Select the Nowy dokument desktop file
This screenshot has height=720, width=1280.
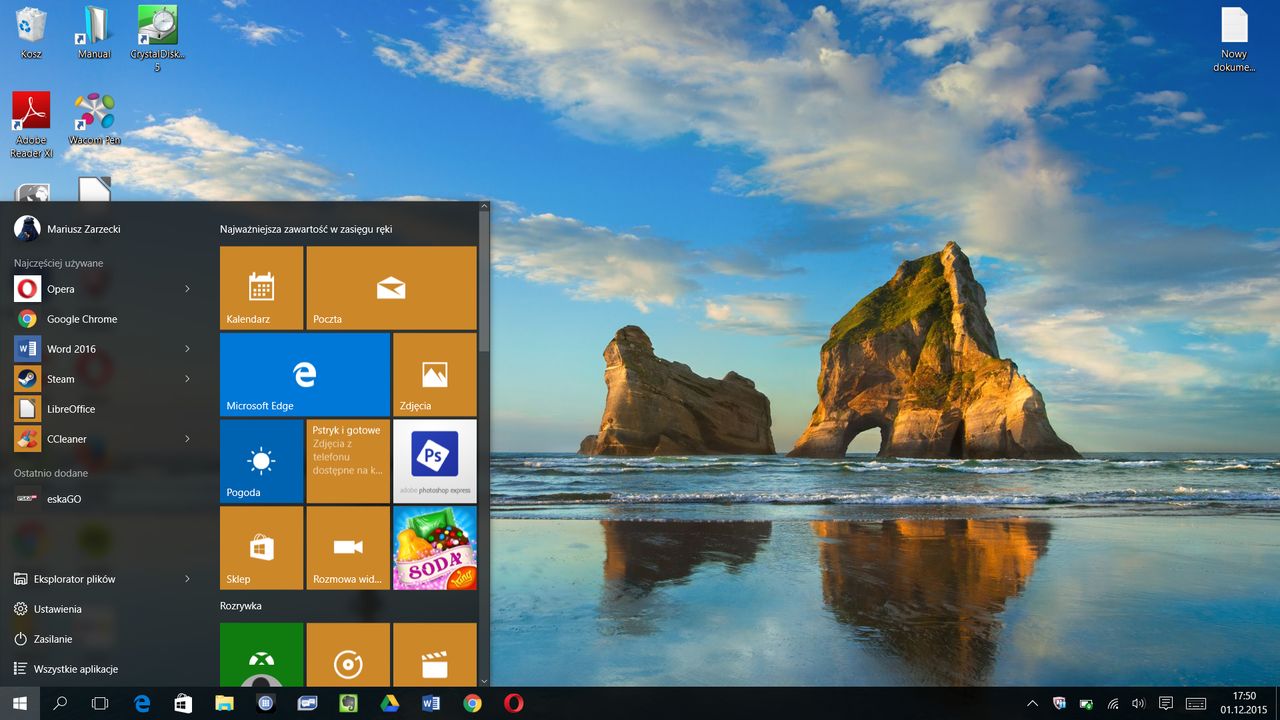(x=1234, y=39)
